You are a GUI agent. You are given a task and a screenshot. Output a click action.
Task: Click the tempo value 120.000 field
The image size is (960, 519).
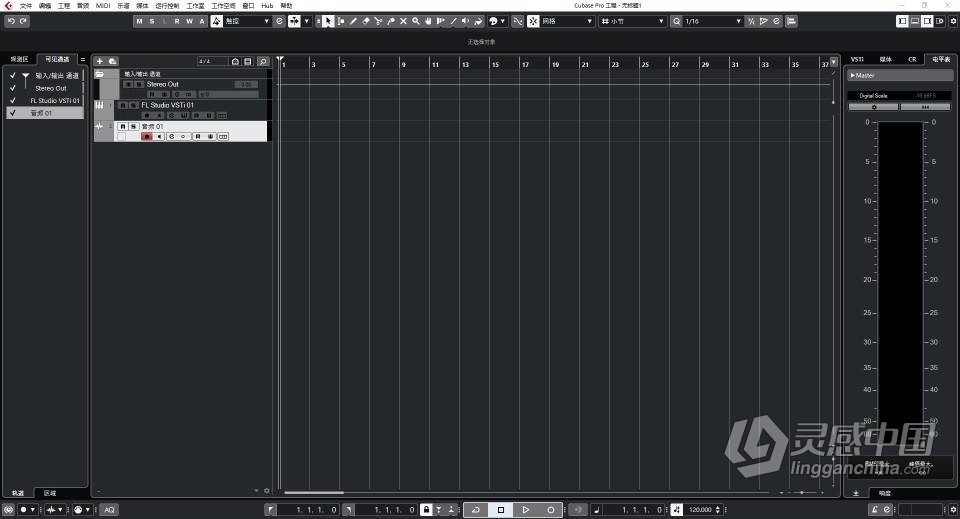[x=700, y=509]
